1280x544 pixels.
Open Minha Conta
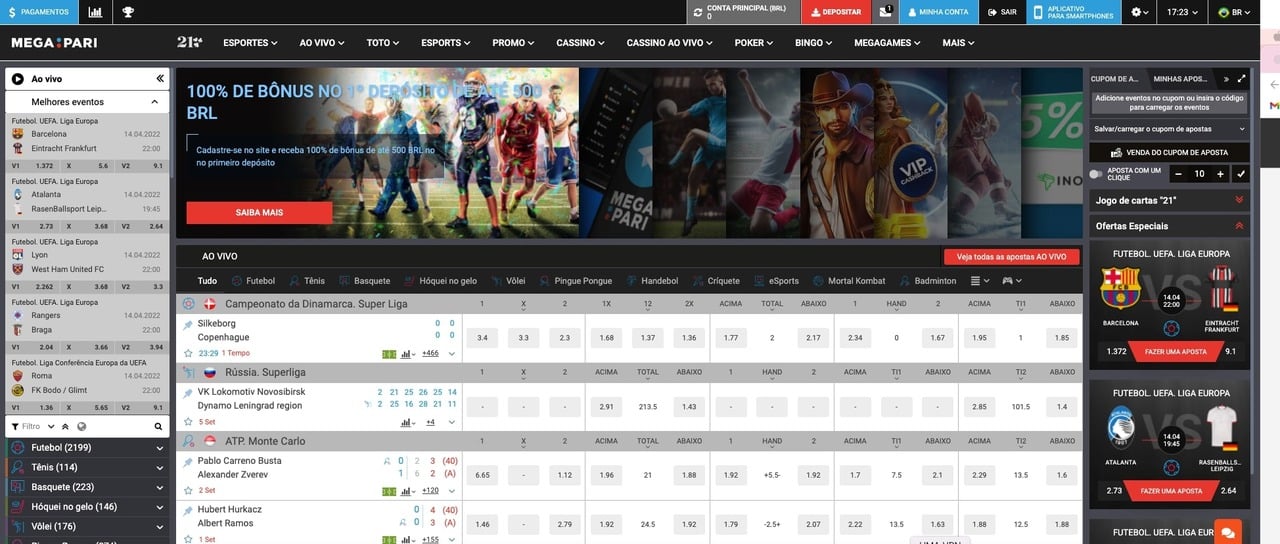click(937, 12)
